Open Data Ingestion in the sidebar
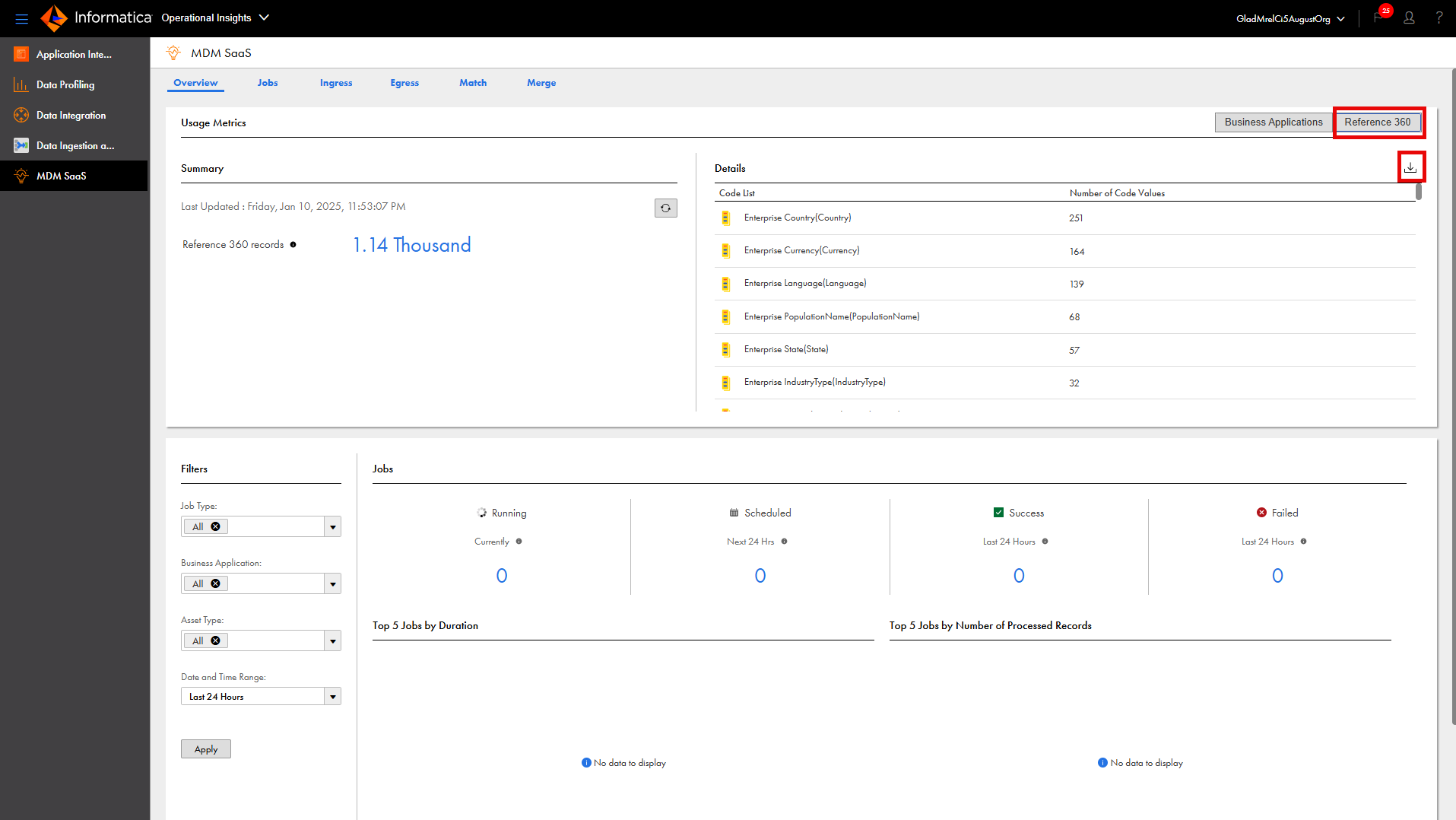 pyautogui.click(x=74, y=145)
